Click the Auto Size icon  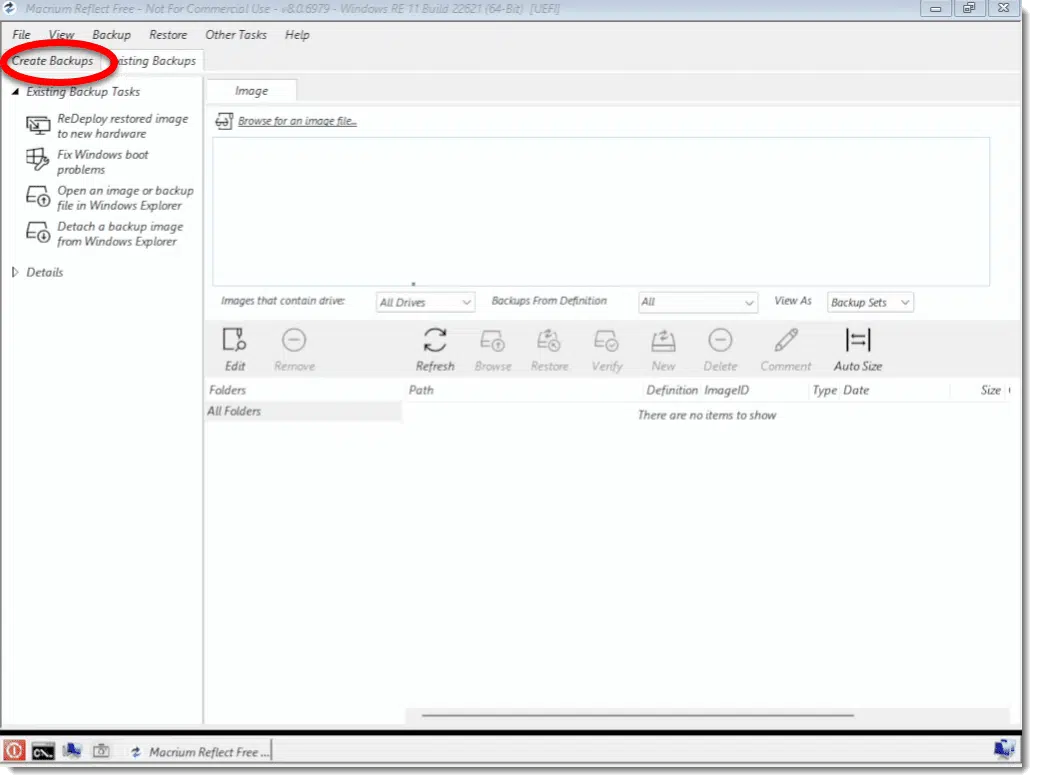(858, 340)
